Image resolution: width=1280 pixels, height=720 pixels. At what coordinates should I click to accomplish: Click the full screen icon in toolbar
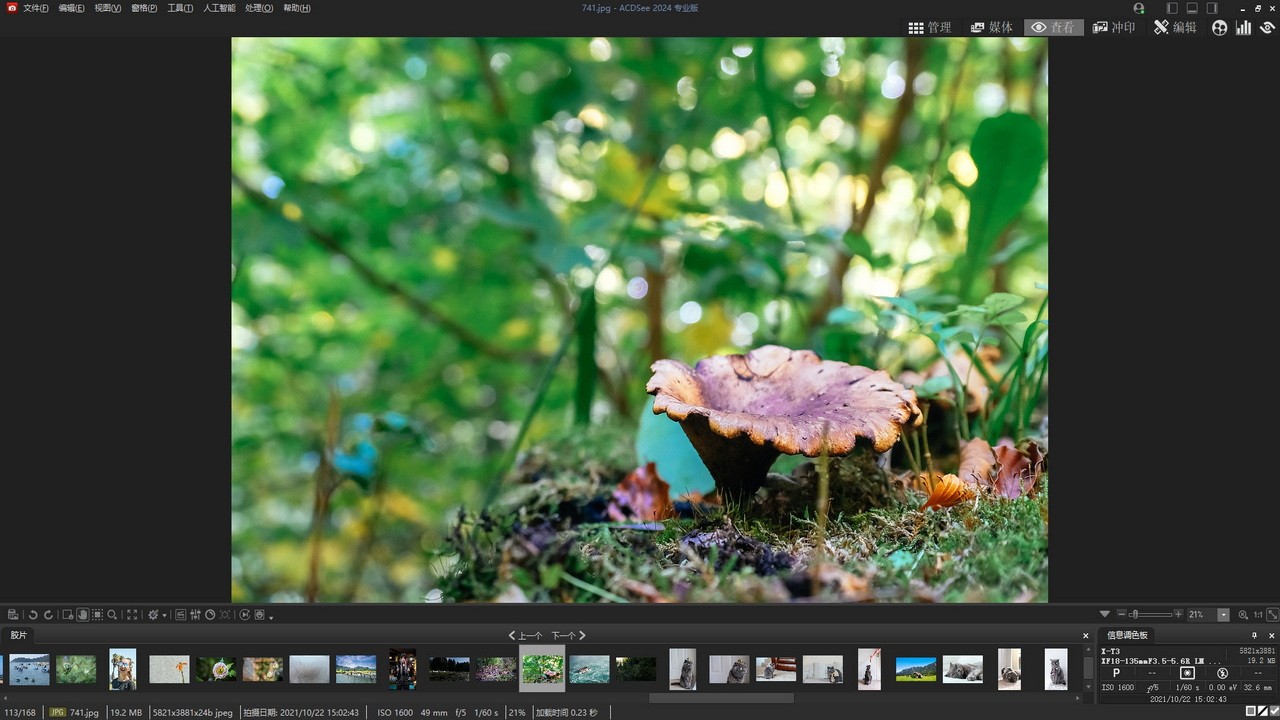point(132,615)
